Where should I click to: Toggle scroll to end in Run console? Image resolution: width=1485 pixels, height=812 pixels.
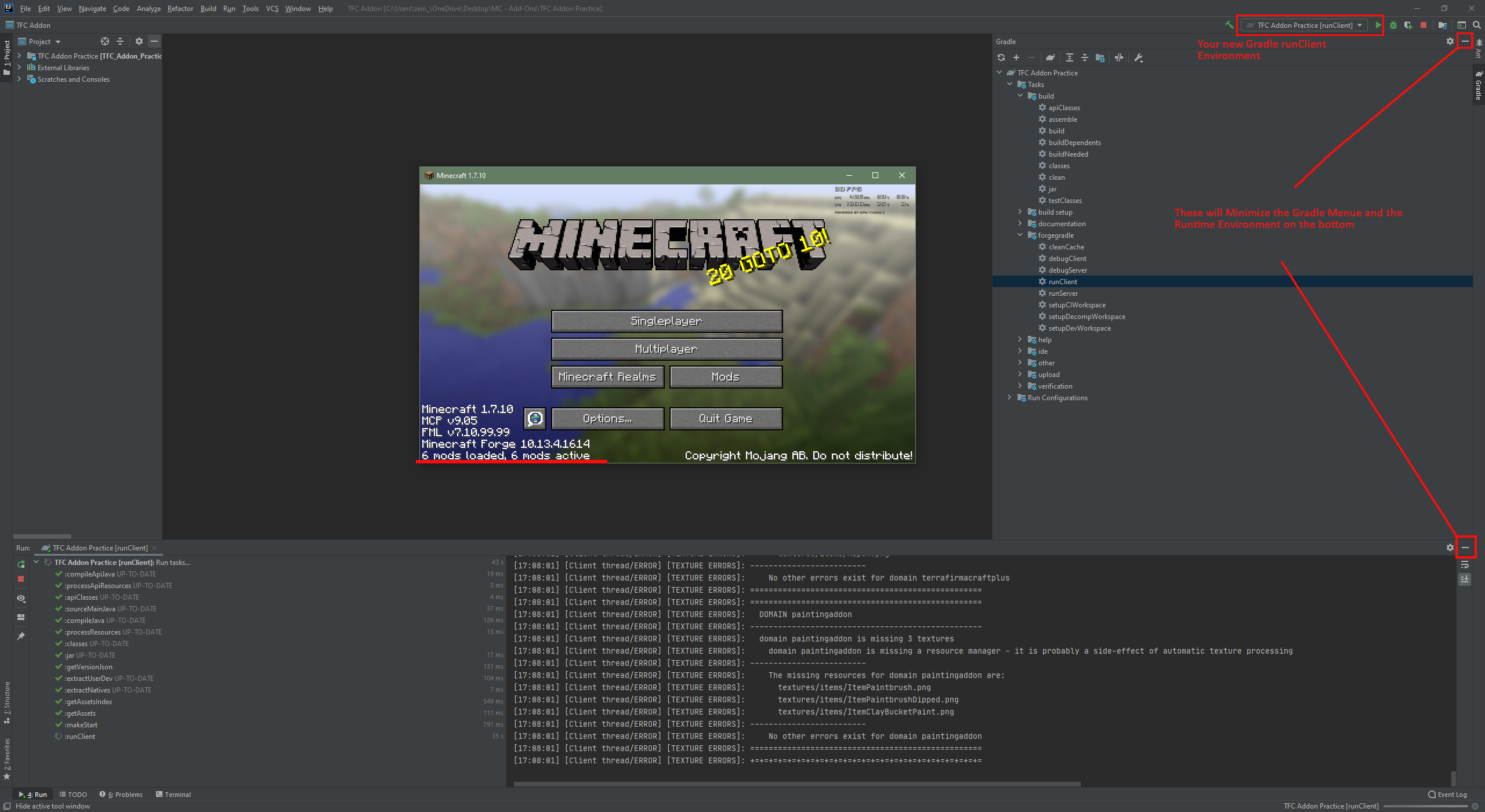pos(1464,579)
